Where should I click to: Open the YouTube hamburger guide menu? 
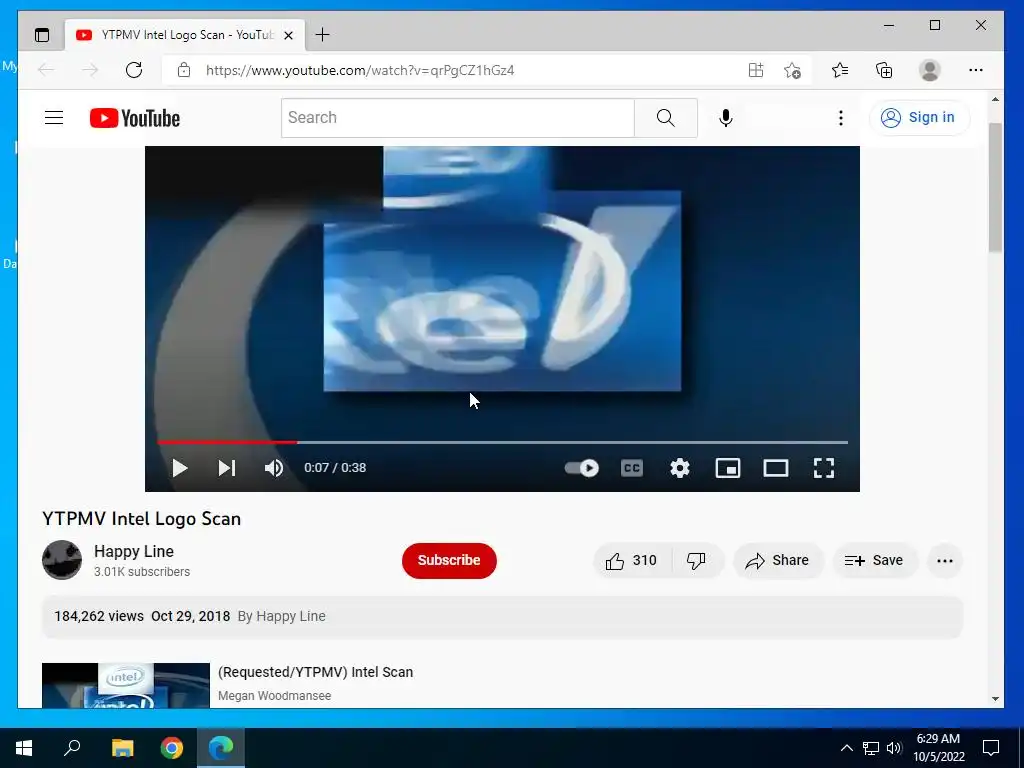[54, 118]
